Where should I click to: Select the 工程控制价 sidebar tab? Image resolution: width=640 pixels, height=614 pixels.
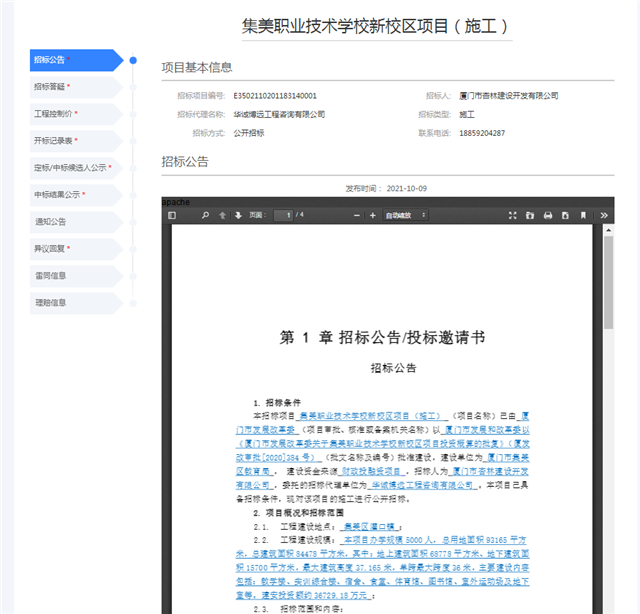click(76, 114)
